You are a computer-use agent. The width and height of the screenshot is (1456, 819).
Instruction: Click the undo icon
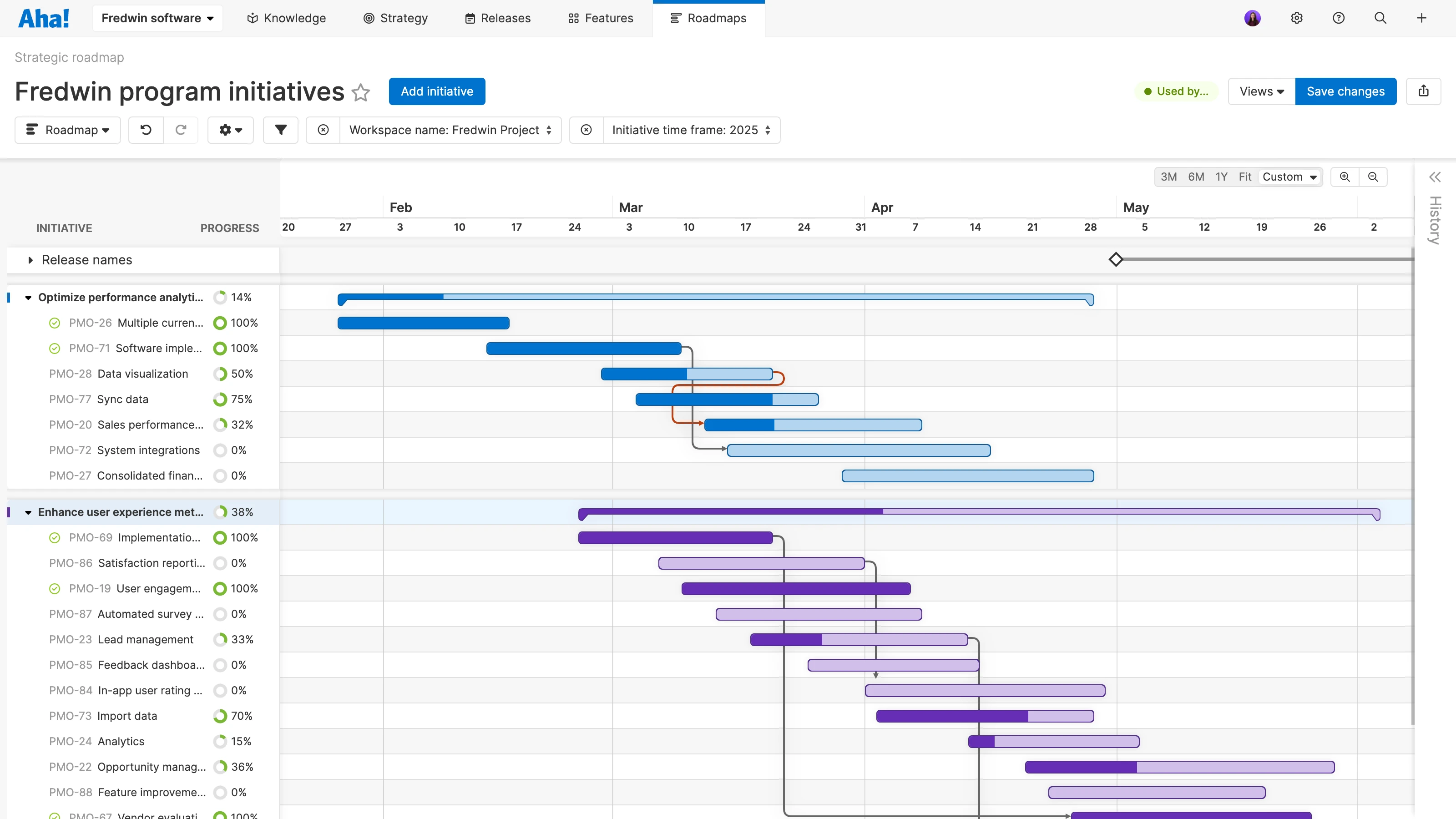tap(146, 129)
